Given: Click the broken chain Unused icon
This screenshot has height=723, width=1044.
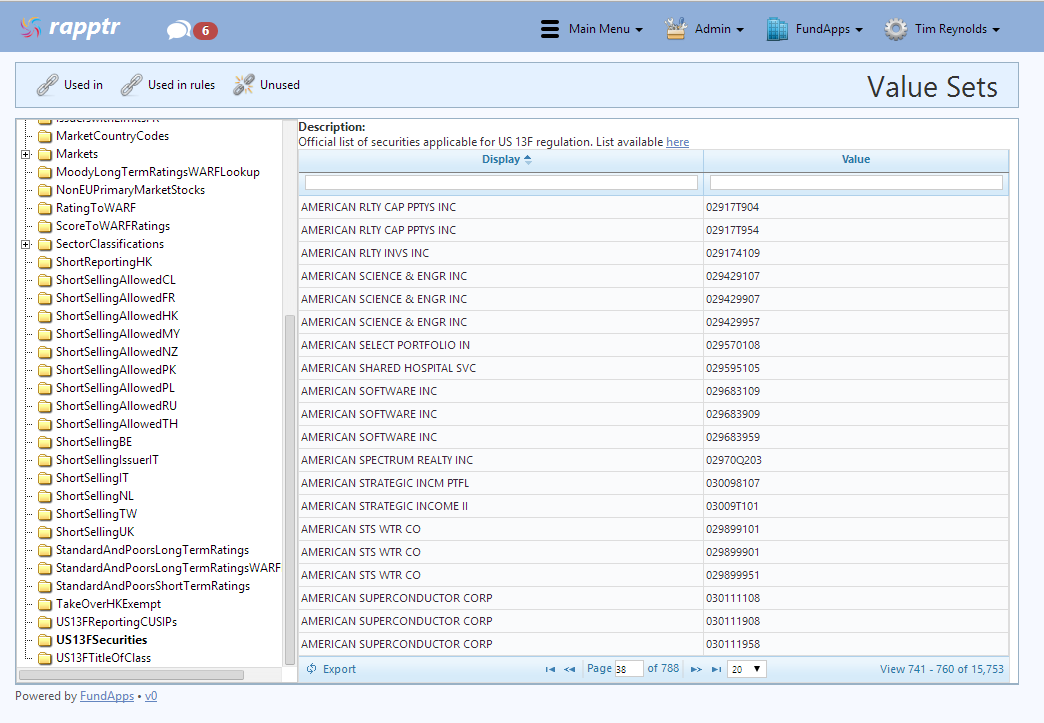Looking at the screenshot, I should coord(244,85).
